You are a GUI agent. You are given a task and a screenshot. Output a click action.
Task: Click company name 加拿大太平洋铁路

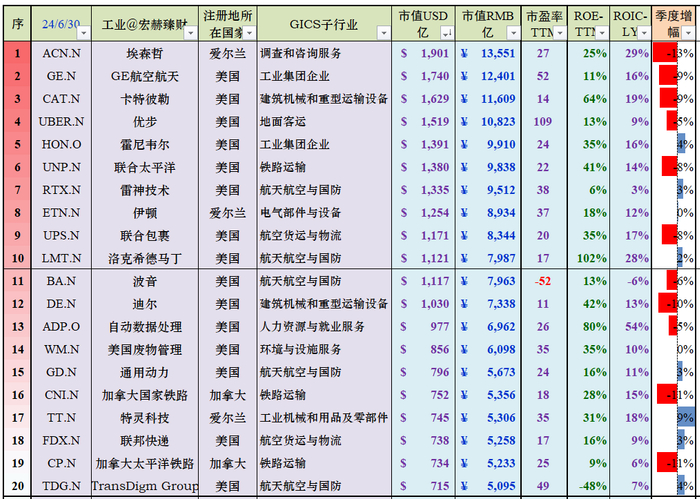click(145, 463)
